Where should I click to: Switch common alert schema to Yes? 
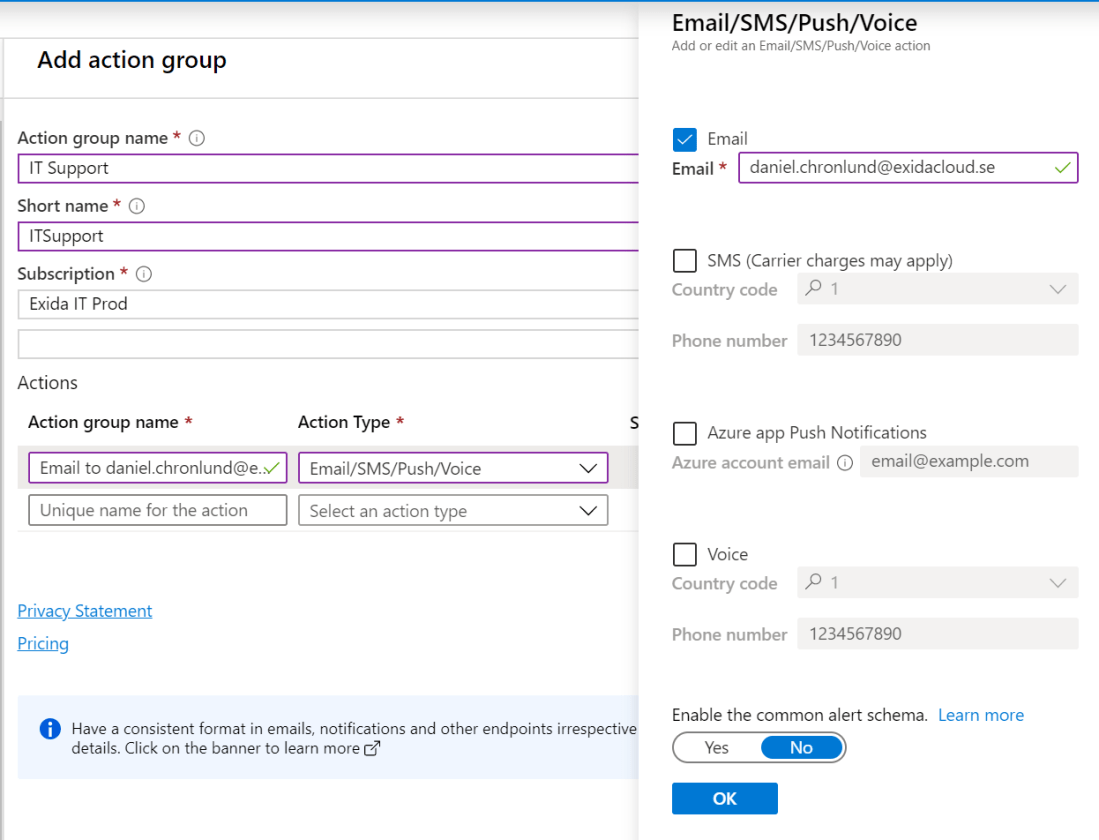[717, 748]
